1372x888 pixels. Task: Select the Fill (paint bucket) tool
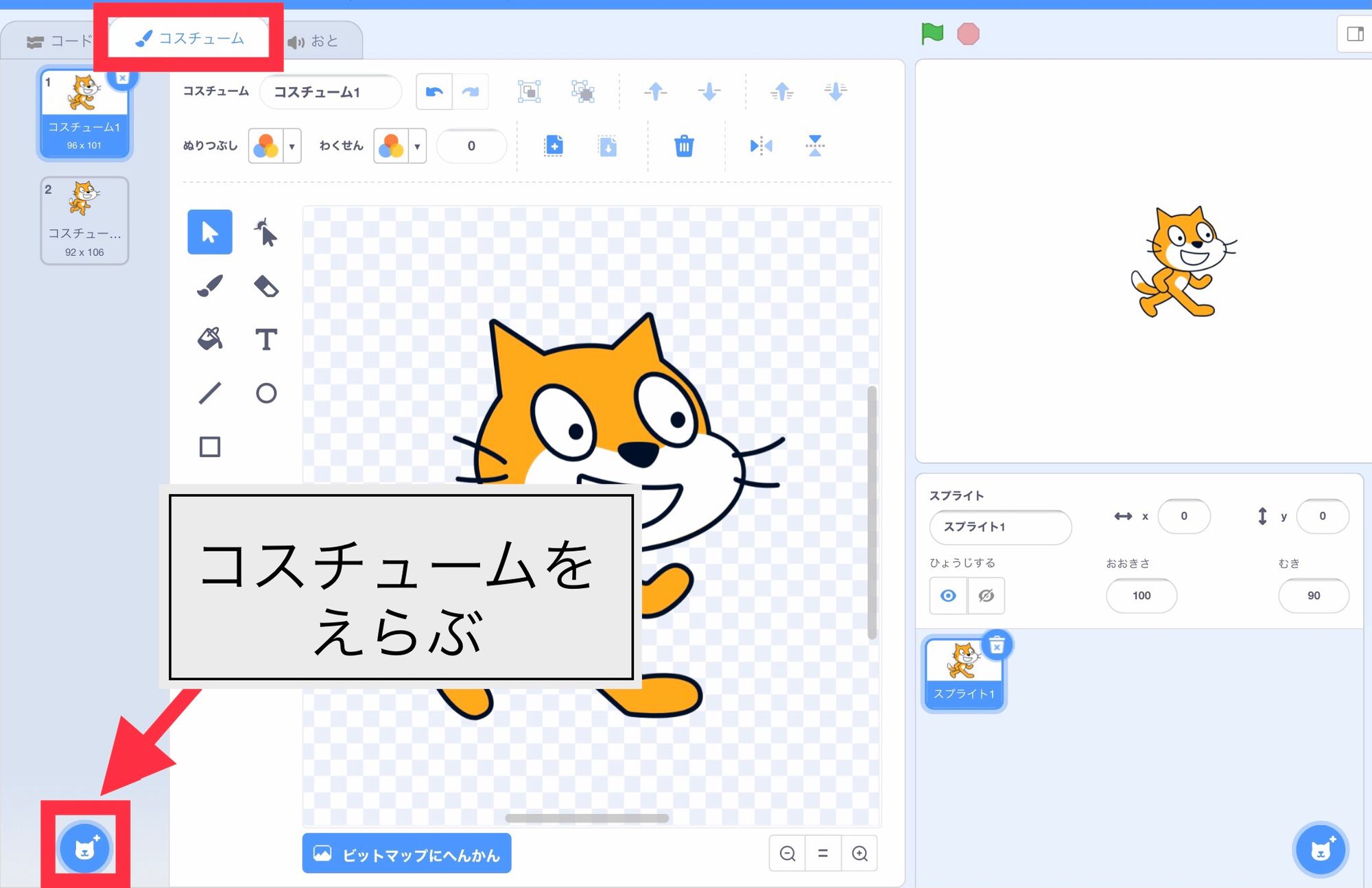tap(209, 338)
